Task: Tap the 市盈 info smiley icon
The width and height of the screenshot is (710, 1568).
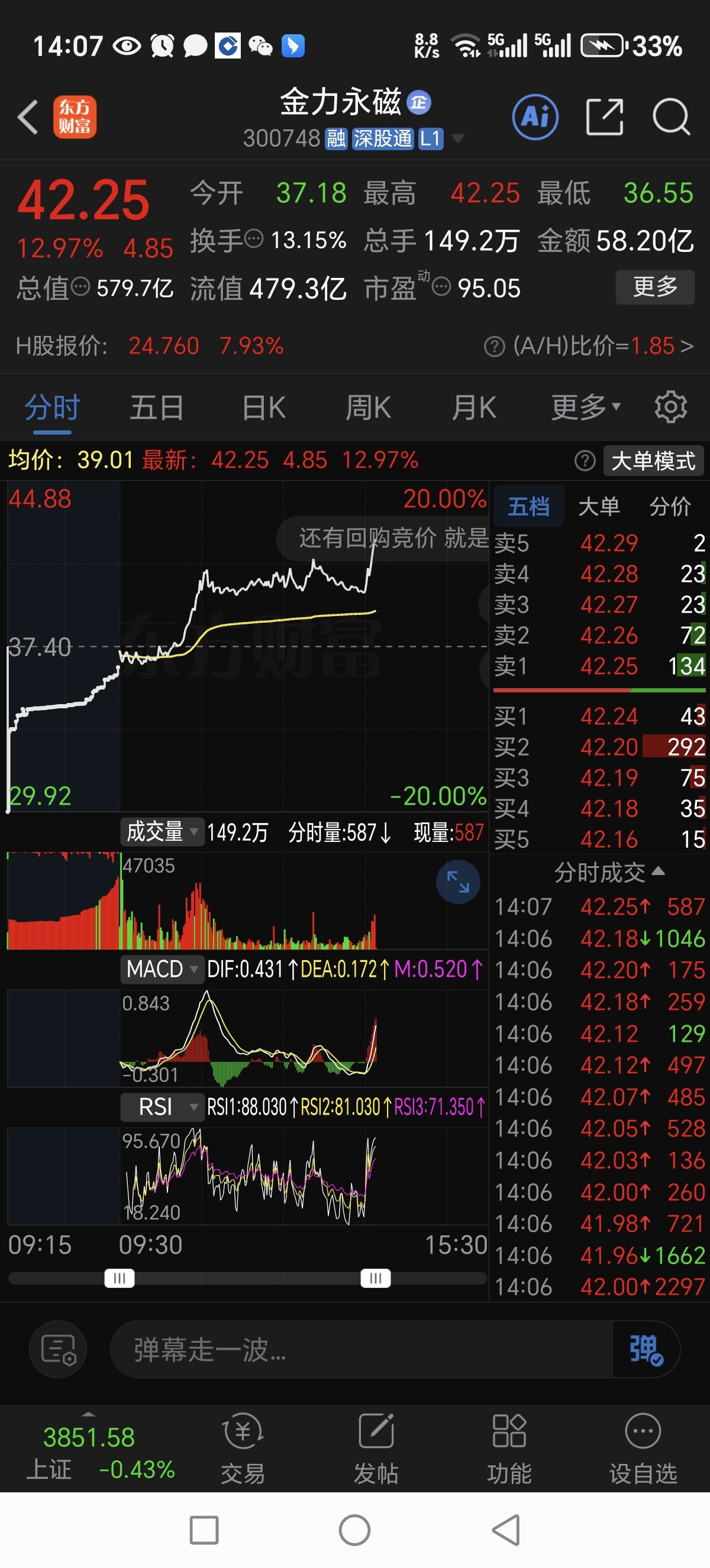Action: click(x=441, y=286)
